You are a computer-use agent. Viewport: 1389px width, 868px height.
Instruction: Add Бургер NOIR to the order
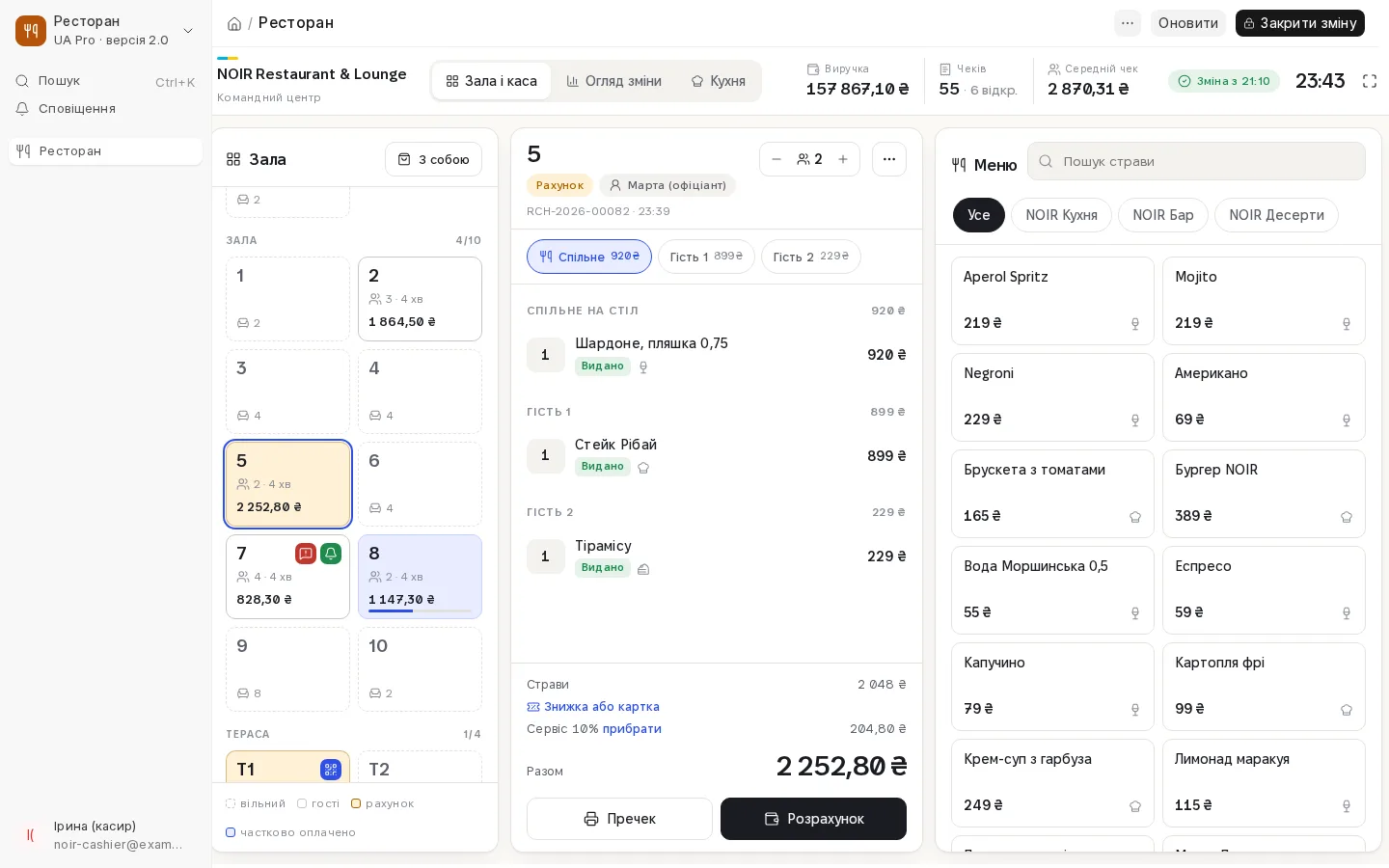coord(1264,494)
